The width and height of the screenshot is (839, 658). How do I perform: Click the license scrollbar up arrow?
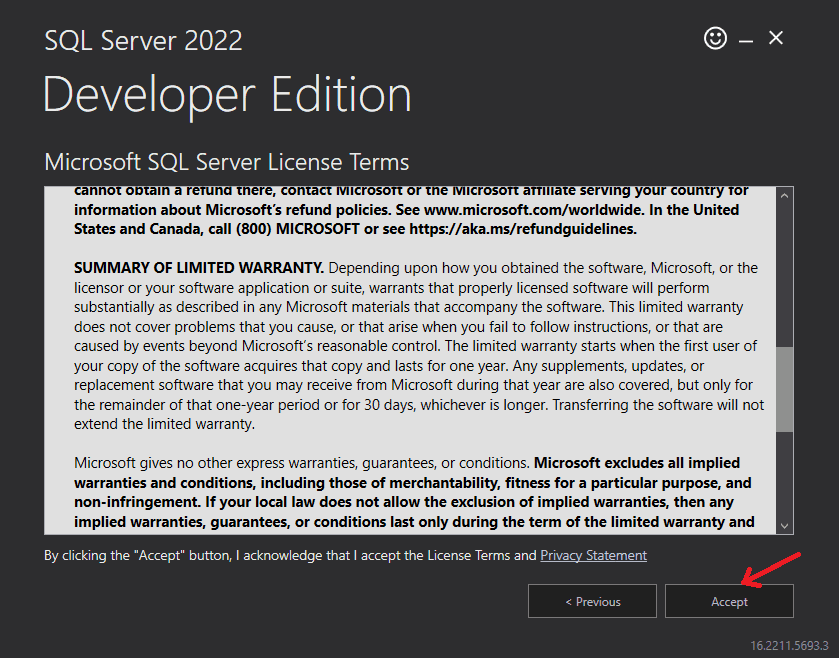[x=785, y=195]
